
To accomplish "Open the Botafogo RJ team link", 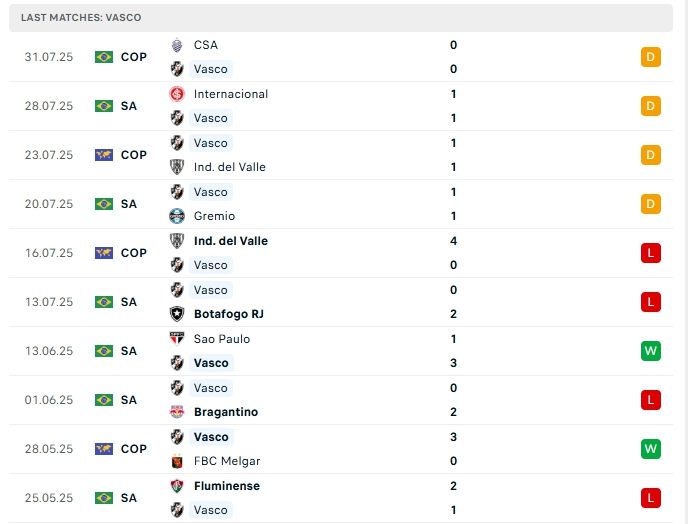I will pos(229,314).
